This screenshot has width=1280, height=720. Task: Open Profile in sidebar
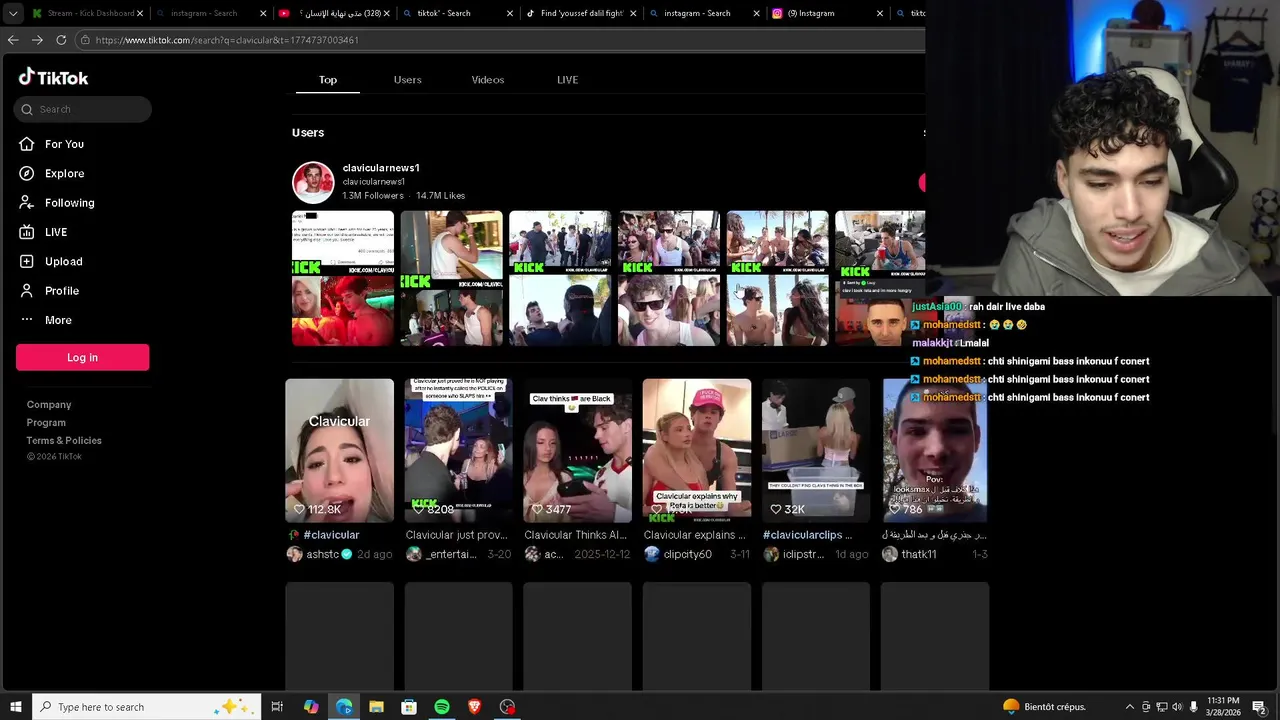[61, 290]
